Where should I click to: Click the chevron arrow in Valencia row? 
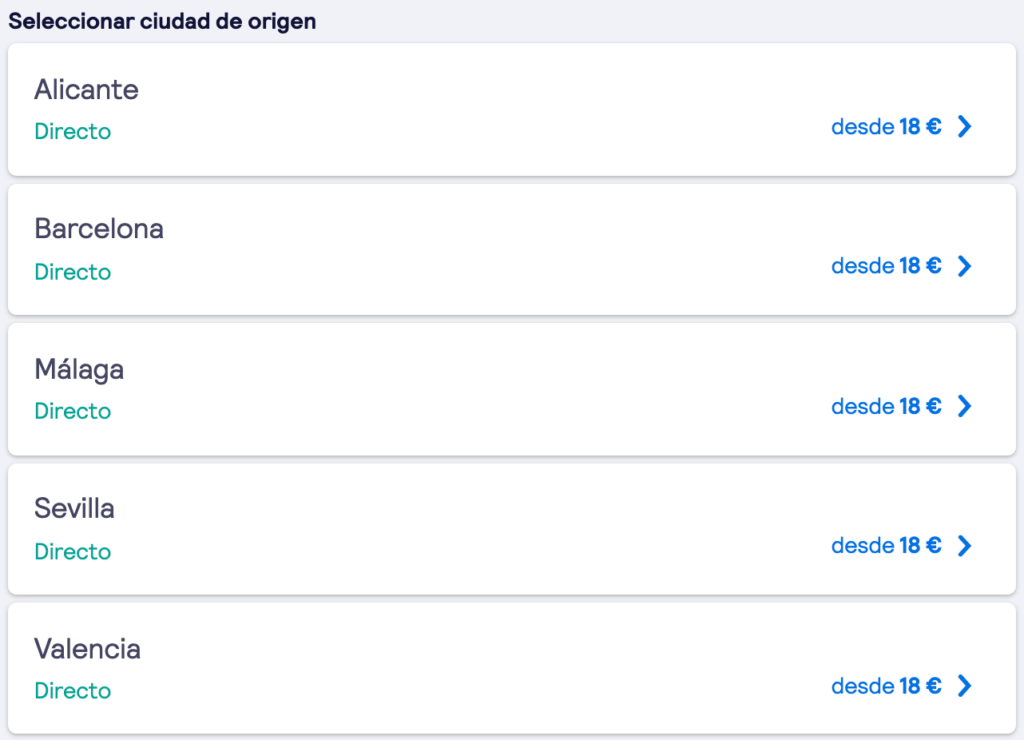[965, 686]
